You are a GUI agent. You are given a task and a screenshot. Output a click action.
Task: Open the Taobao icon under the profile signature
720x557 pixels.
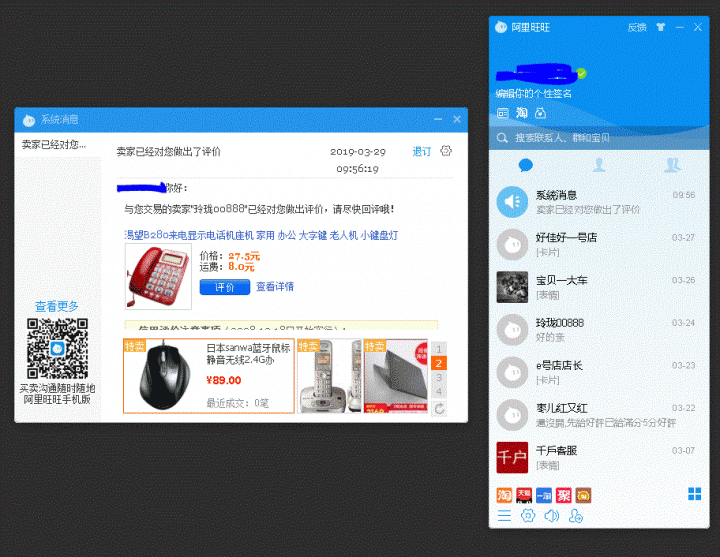click(x=522, y=113)
